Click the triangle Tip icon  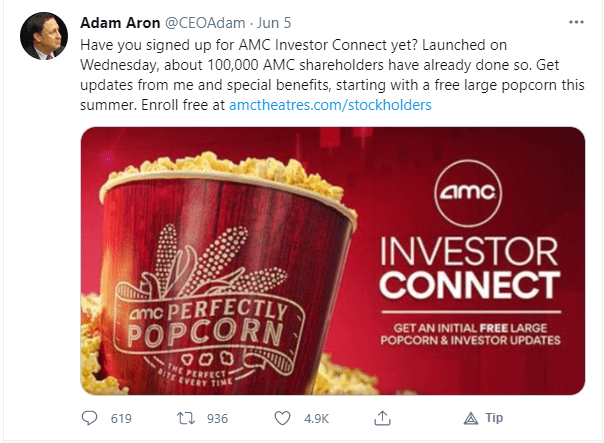471,418
